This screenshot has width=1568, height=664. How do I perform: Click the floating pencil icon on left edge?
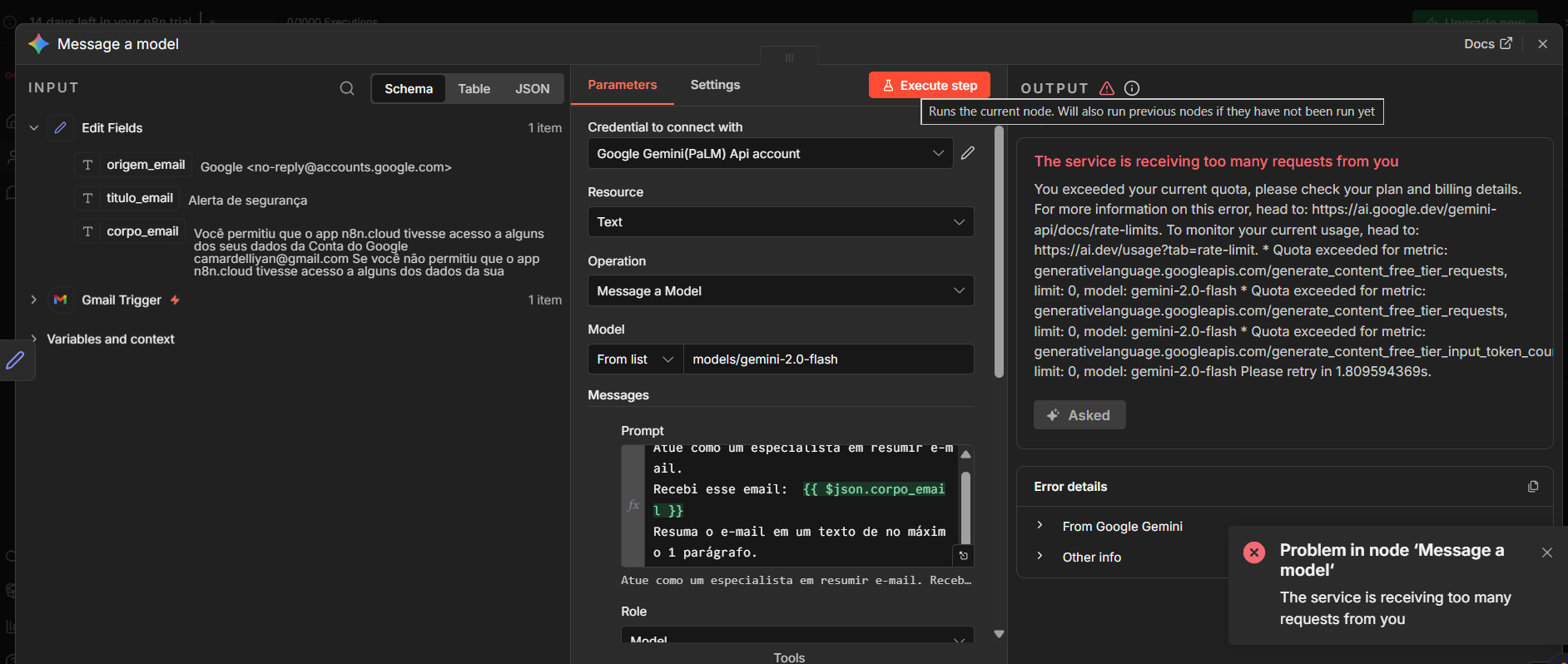[16, 360]
